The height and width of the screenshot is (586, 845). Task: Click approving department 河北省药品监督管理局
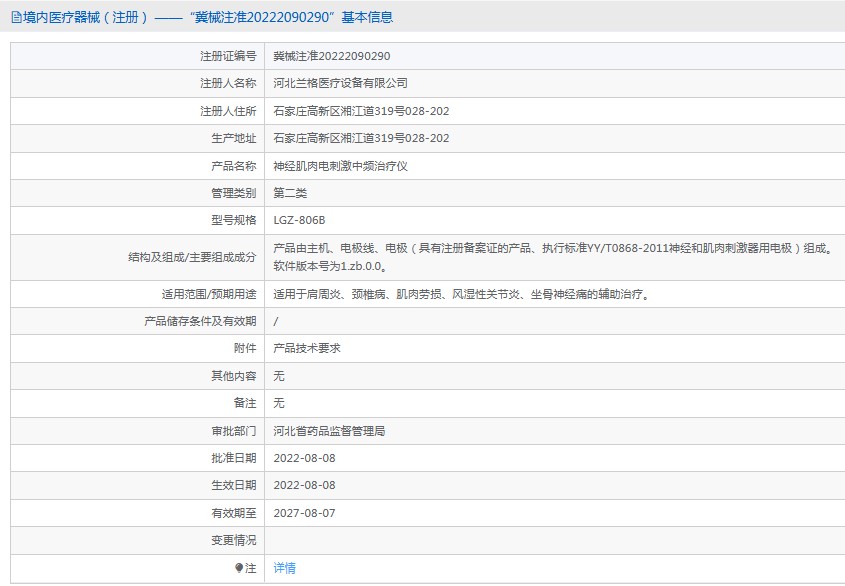[329, 431]
